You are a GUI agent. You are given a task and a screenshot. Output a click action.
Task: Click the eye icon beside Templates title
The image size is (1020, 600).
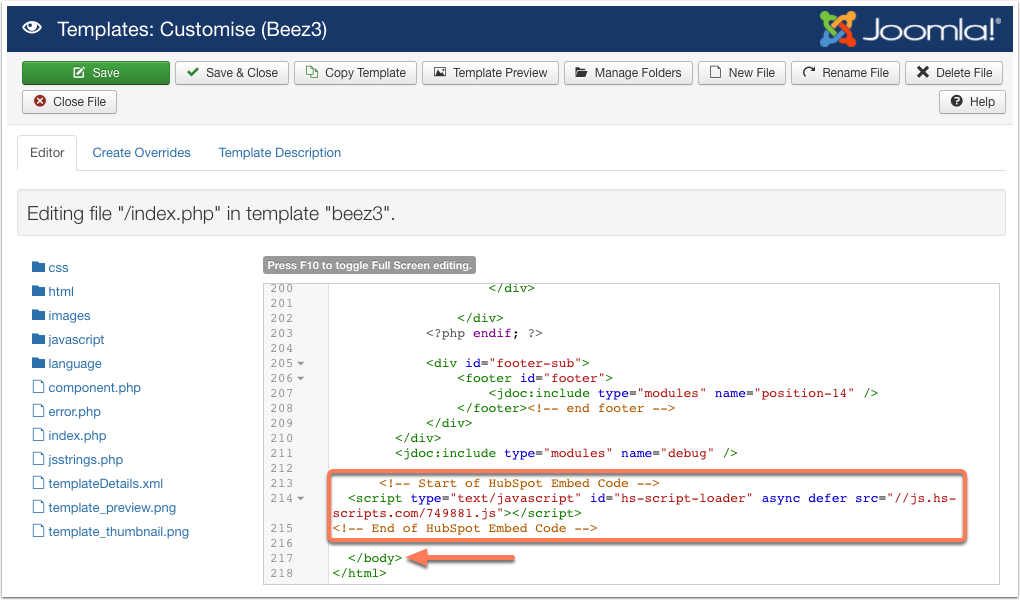tap(32, 29)
